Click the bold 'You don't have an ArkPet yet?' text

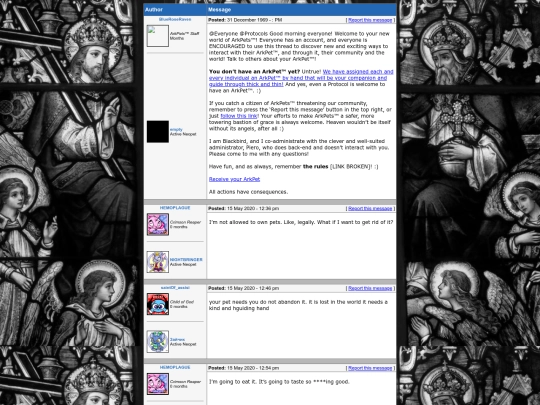[255, 72]
